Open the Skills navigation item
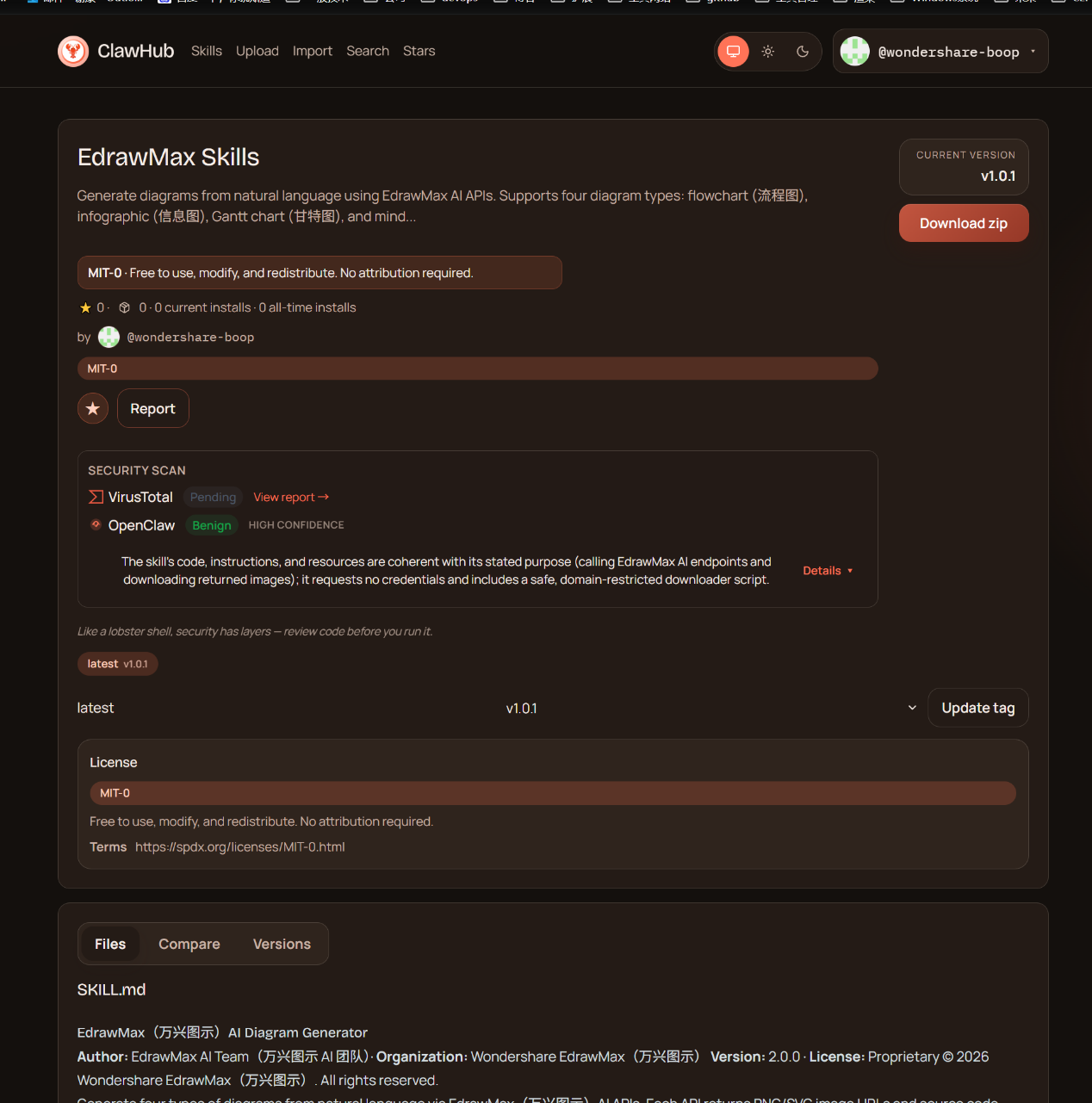The width and height of the screenshot is (1092, 1103). 207,52
